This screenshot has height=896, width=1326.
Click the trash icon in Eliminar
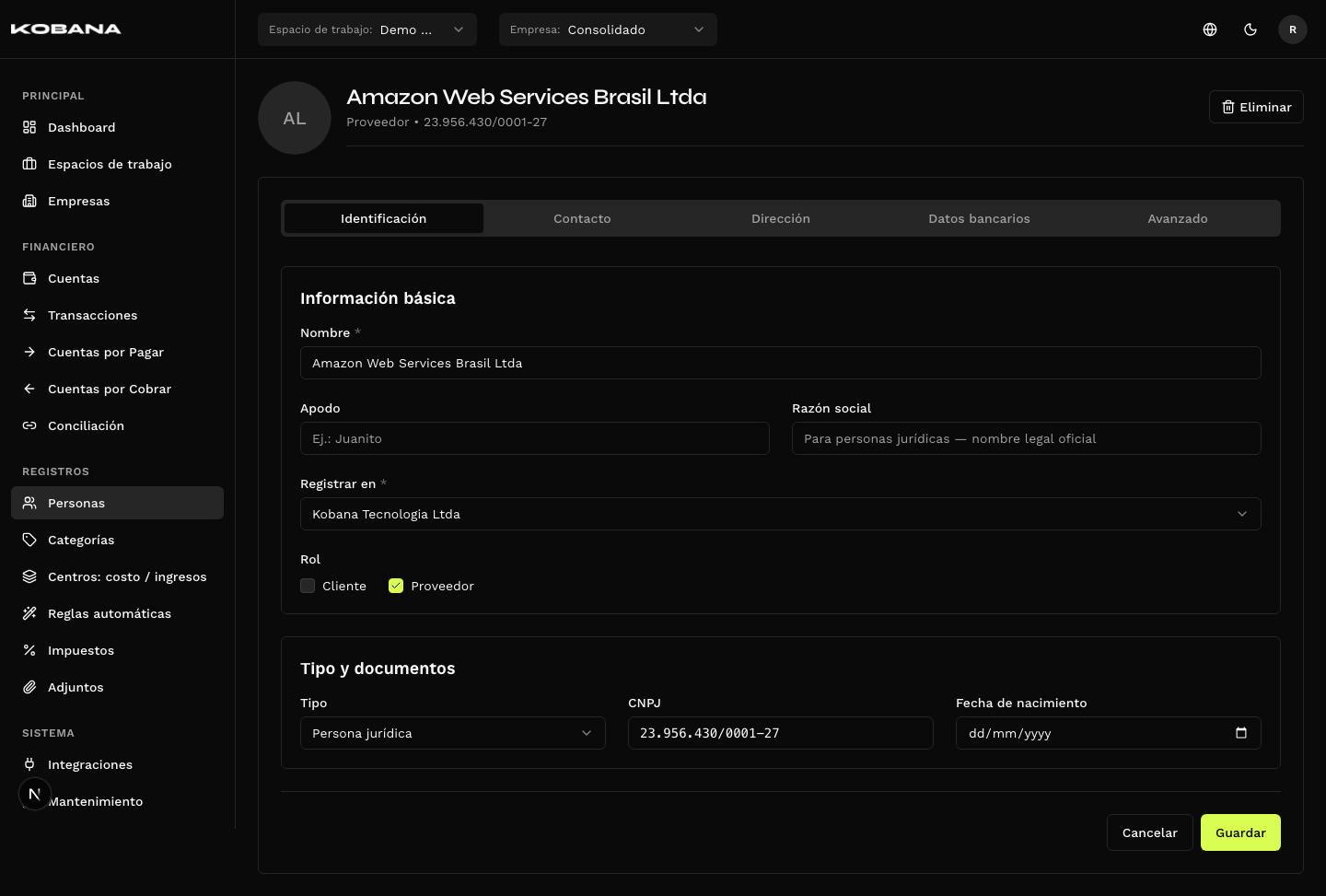[1228, 107]
